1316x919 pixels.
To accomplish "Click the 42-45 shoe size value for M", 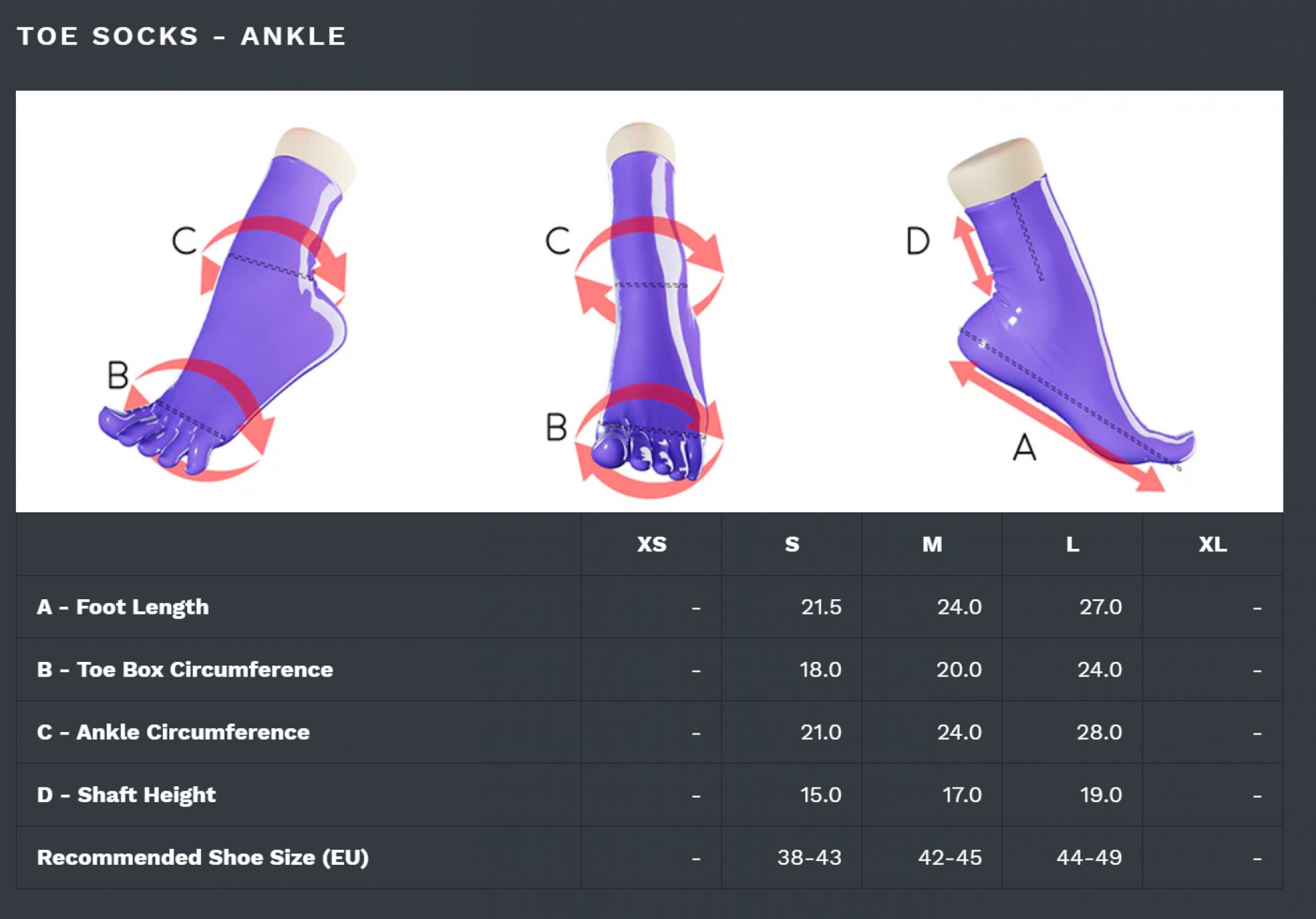I will tap(950, 857).
